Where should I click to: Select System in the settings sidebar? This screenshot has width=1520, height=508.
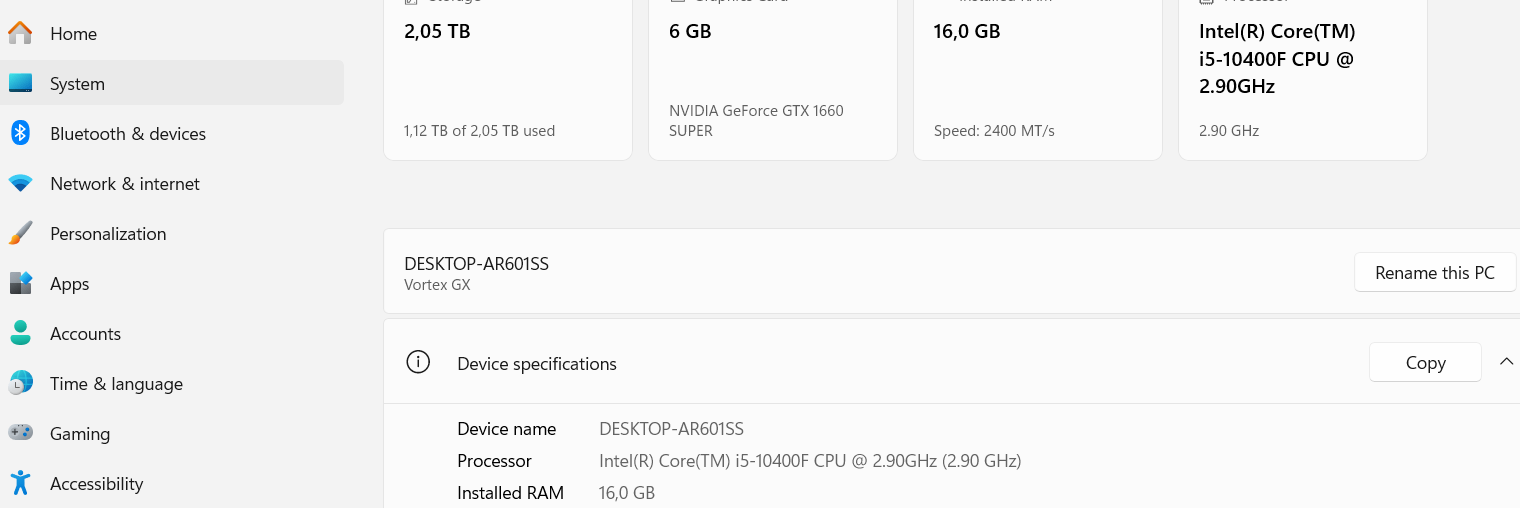click(x=77, y=84)
